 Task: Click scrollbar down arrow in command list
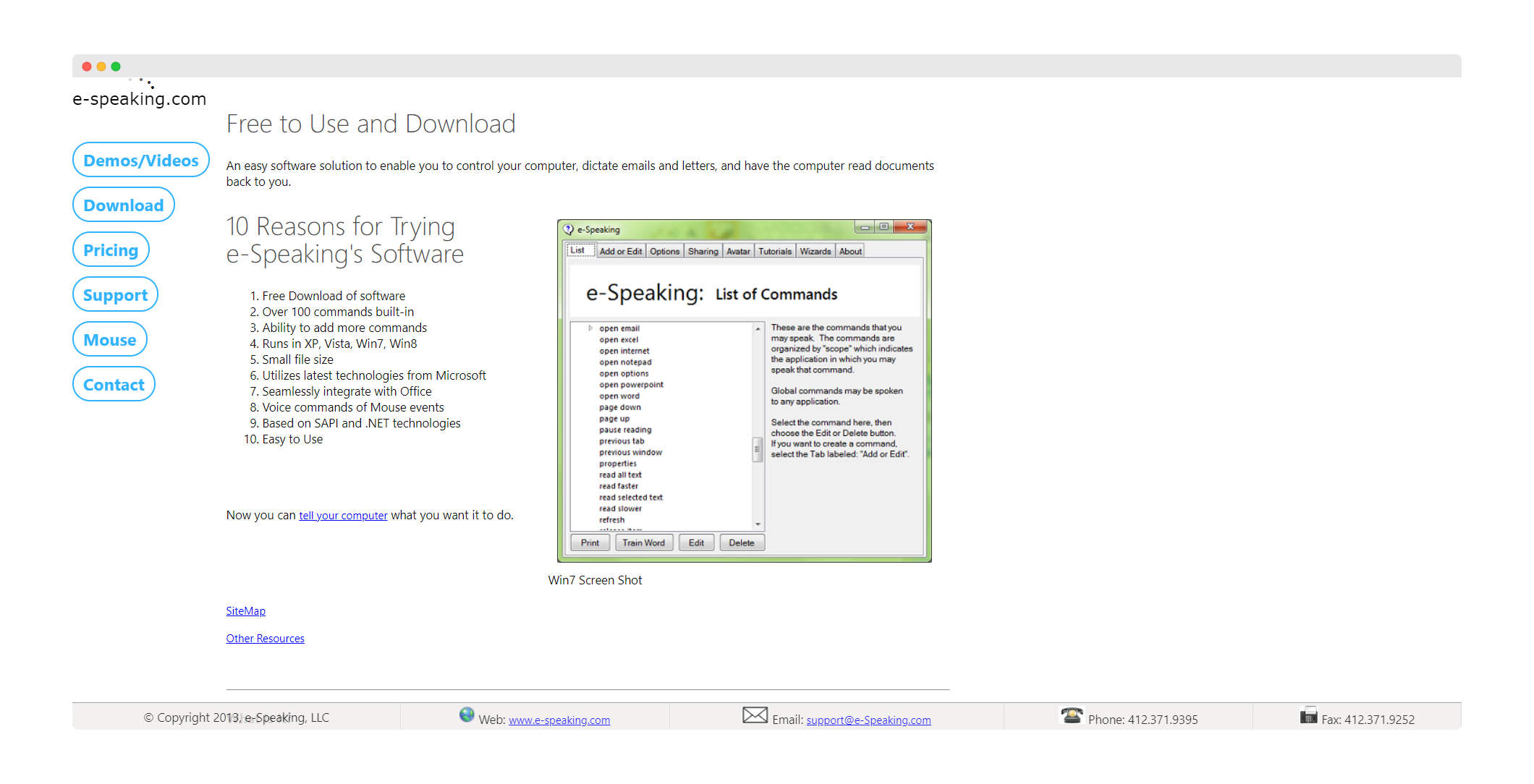[758, 524]
